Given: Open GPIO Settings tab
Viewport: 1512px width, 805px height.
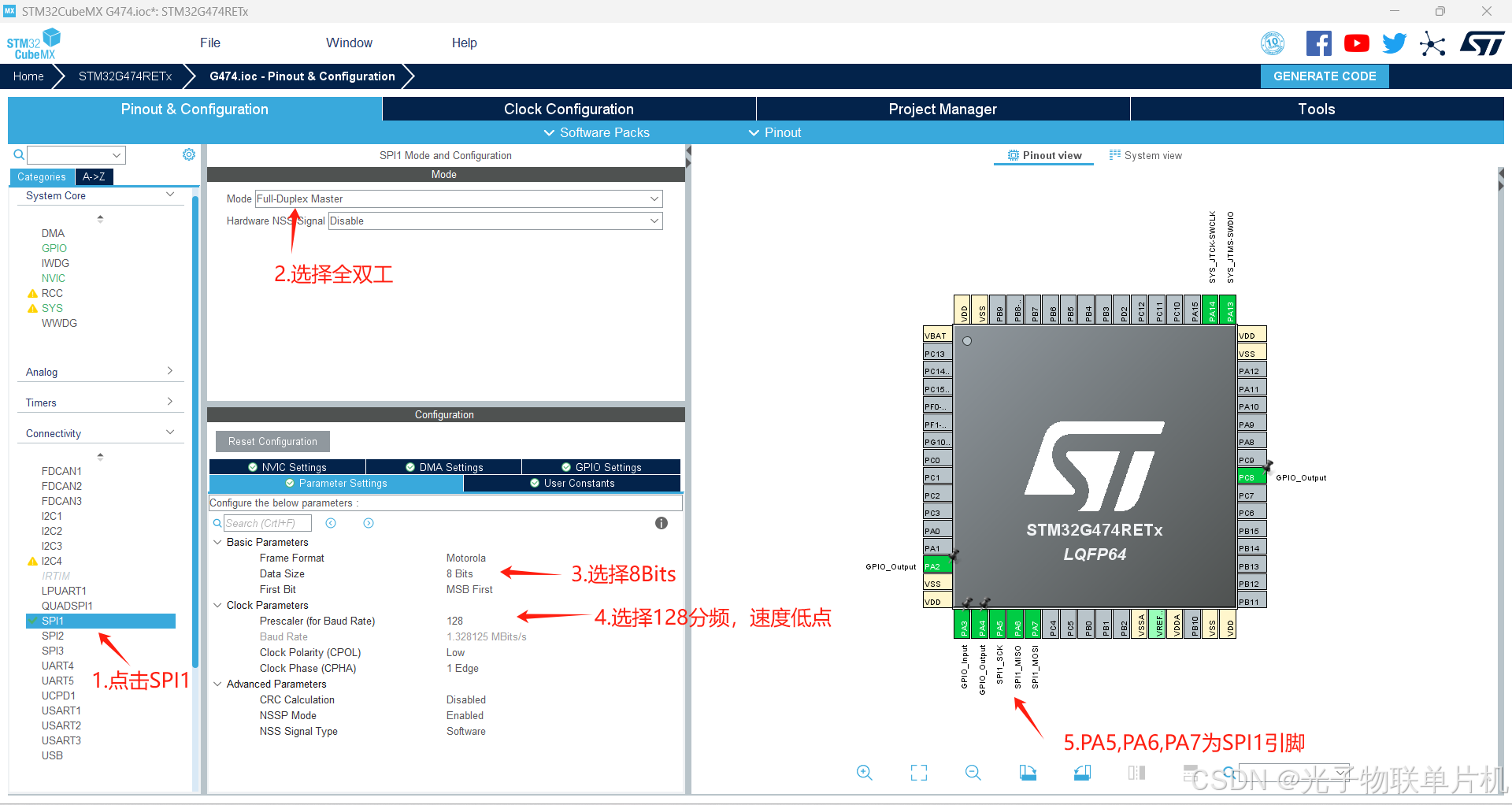Looking at the screenshot, I should (x=601, y=467).
